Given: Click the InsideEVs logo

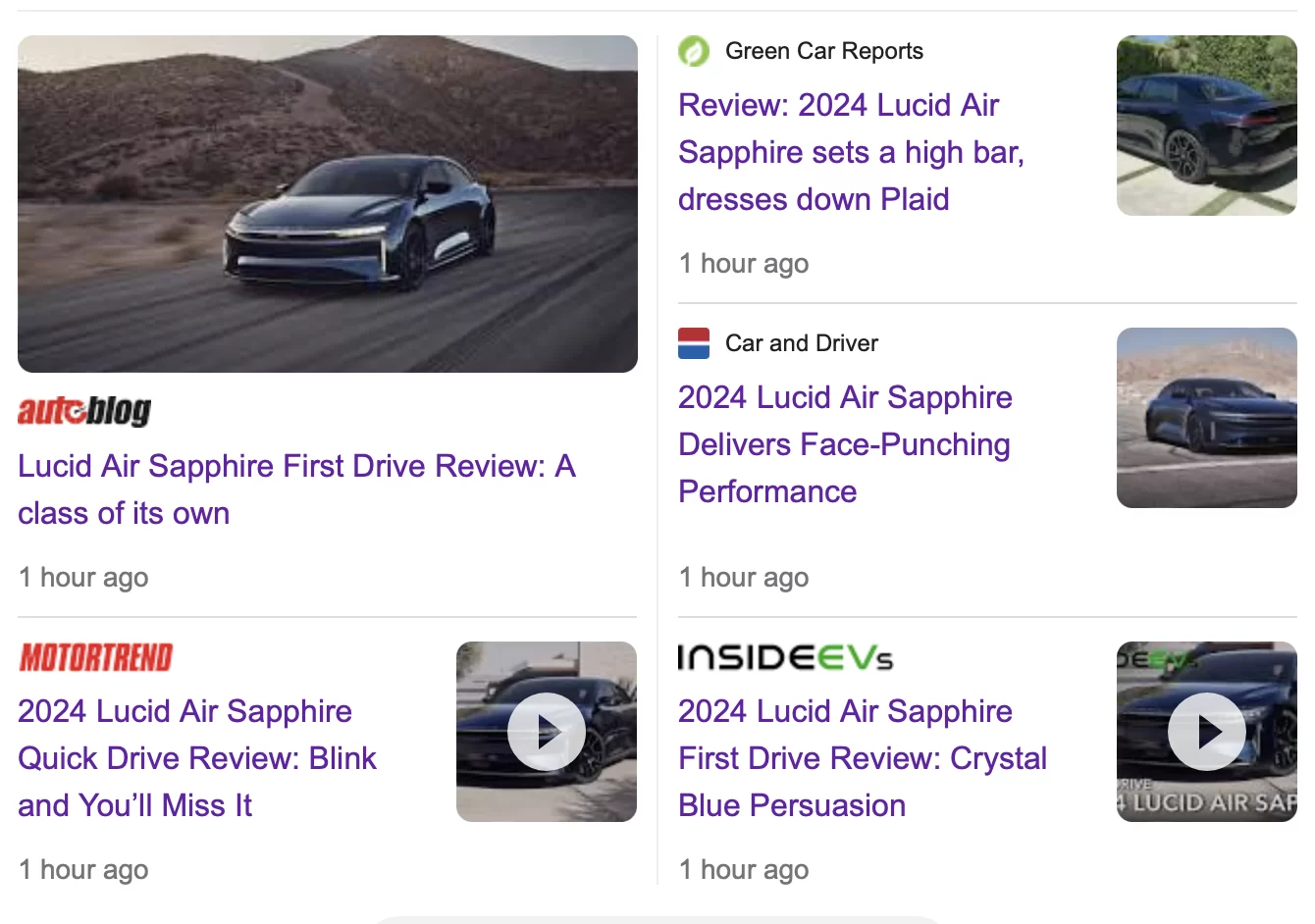Looking at the screenshot, I should coord(786,657).
